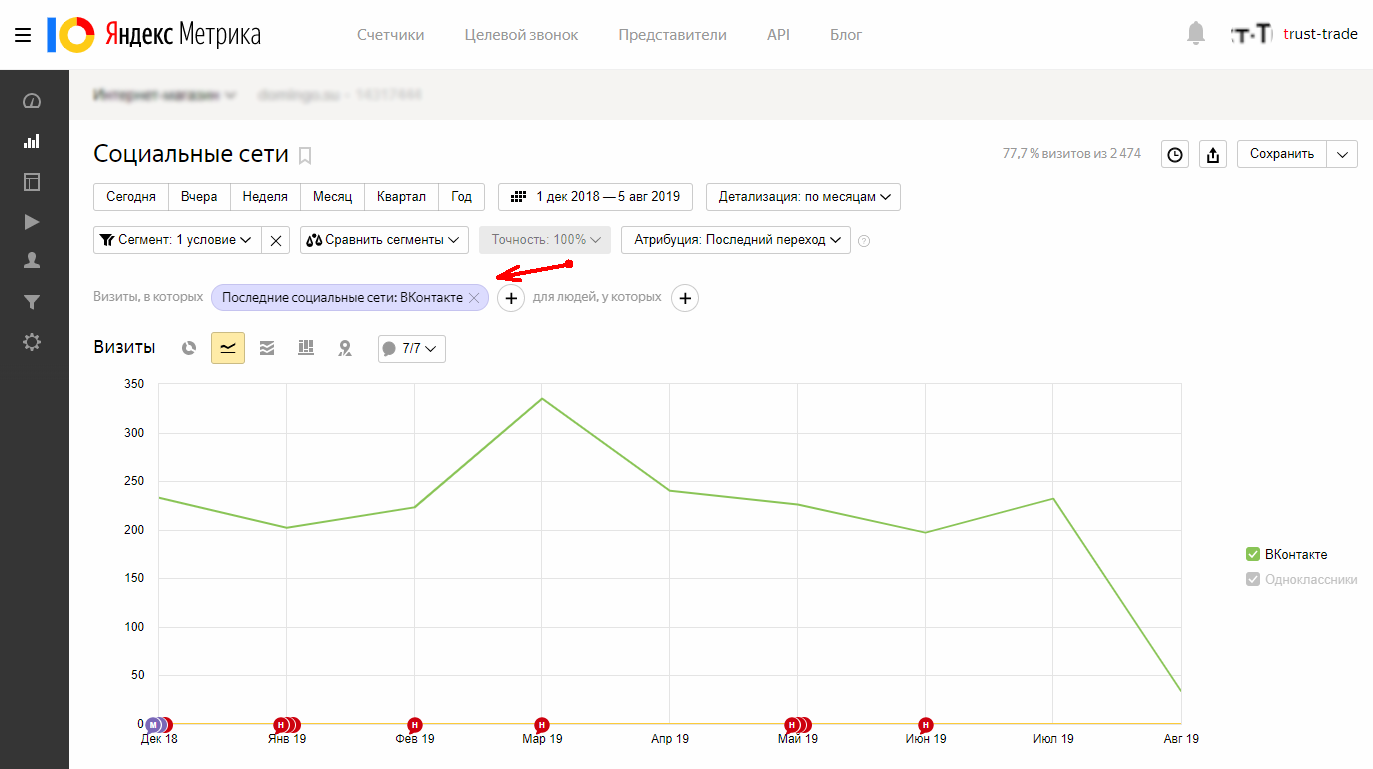Switch to line chart view
Viewport: 1373px width, 769px height.
tap(228, 348)
